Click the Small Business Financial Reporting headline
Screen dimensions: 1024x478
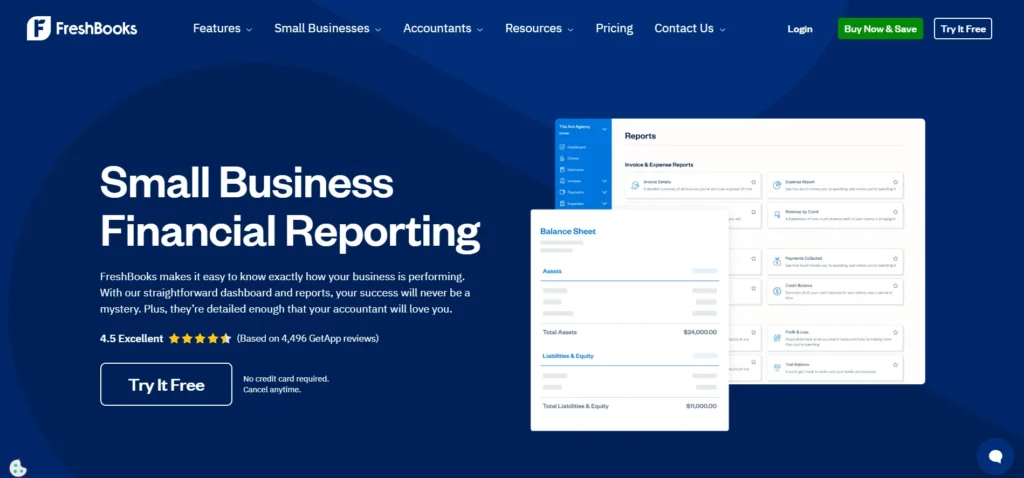pyautogui.click(x=290, y=207)
